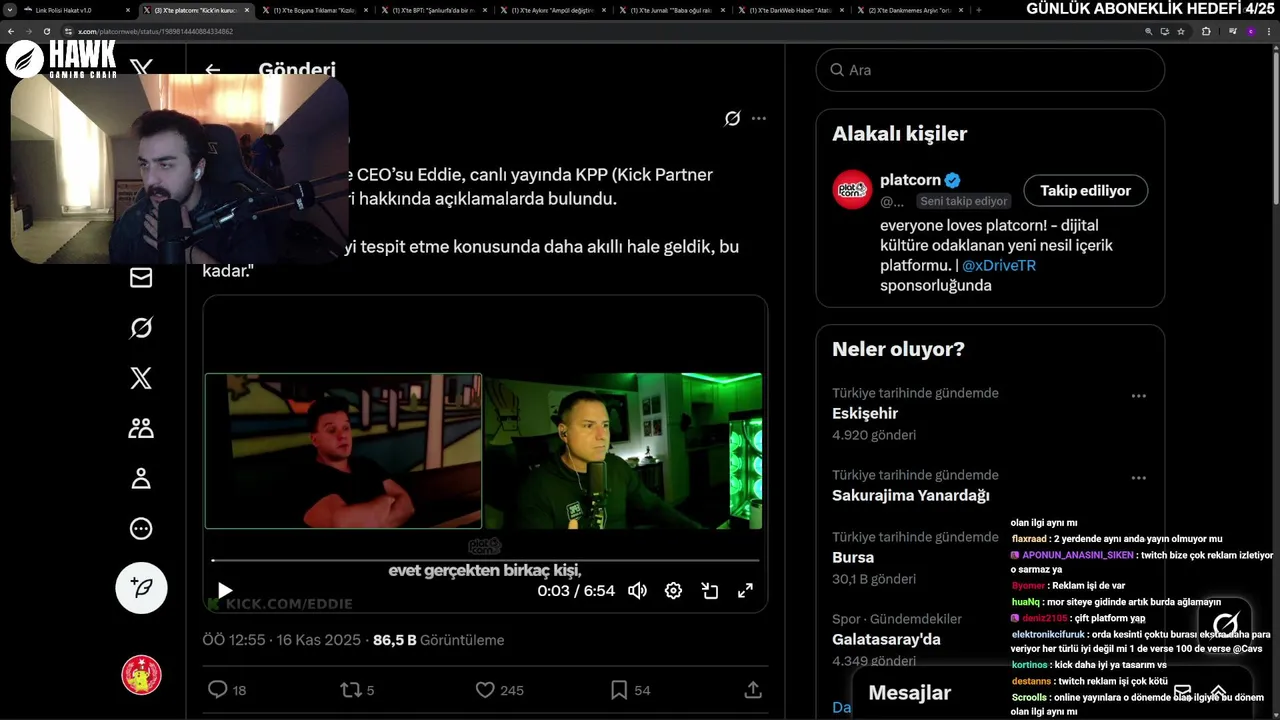Screen dimensions: 1280x720
Task: Seek on the video progress bar
Action: [x=485, y=560]
